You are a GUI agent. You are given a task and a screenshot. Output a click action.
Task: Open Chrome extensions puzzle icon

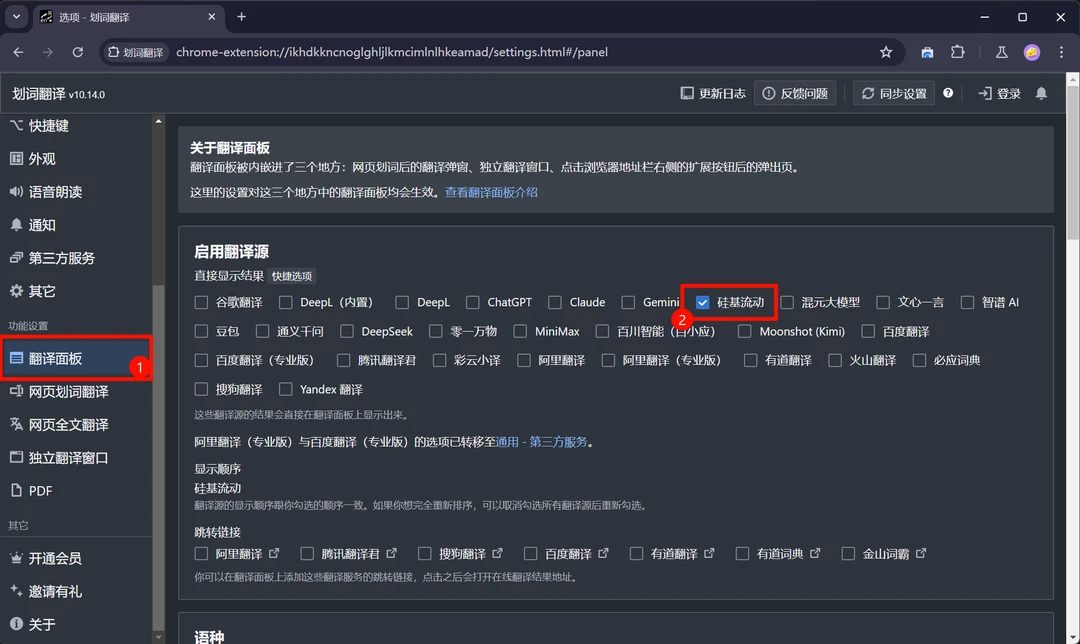957,52
